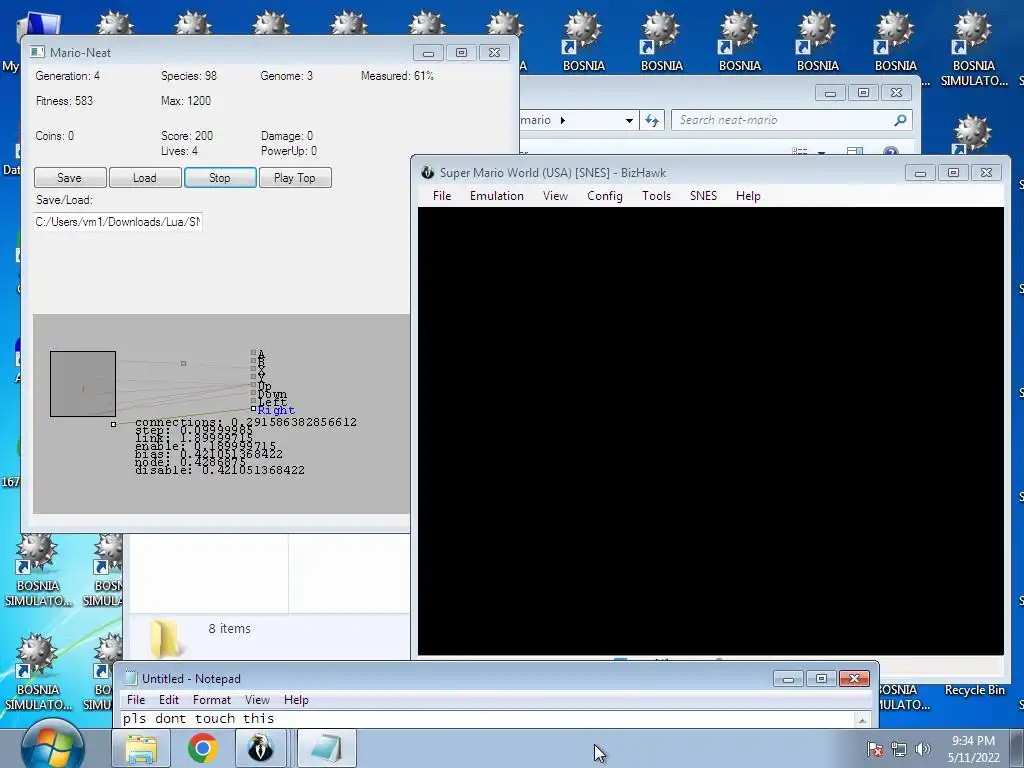Open BizHawk Config menu
The image size is (1024, 768).
tap(605, 196)
